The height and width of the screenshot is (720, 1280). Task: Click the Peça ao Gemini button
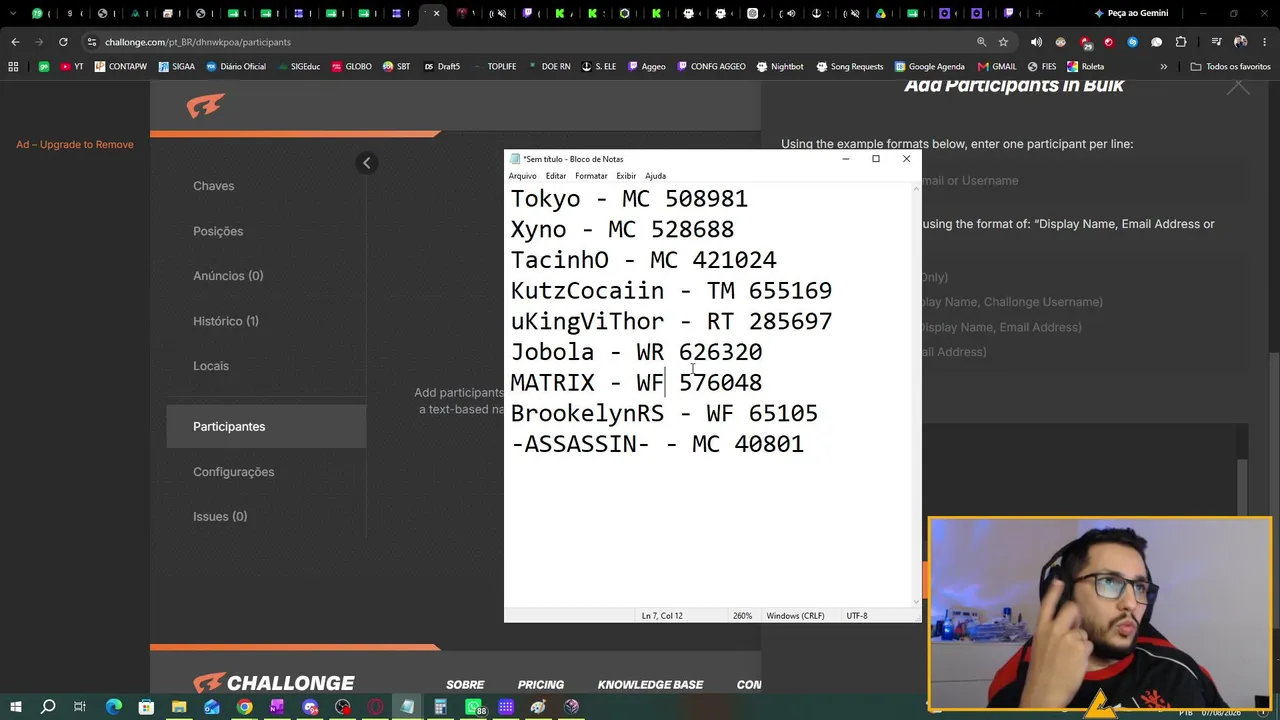(1130, 13)
